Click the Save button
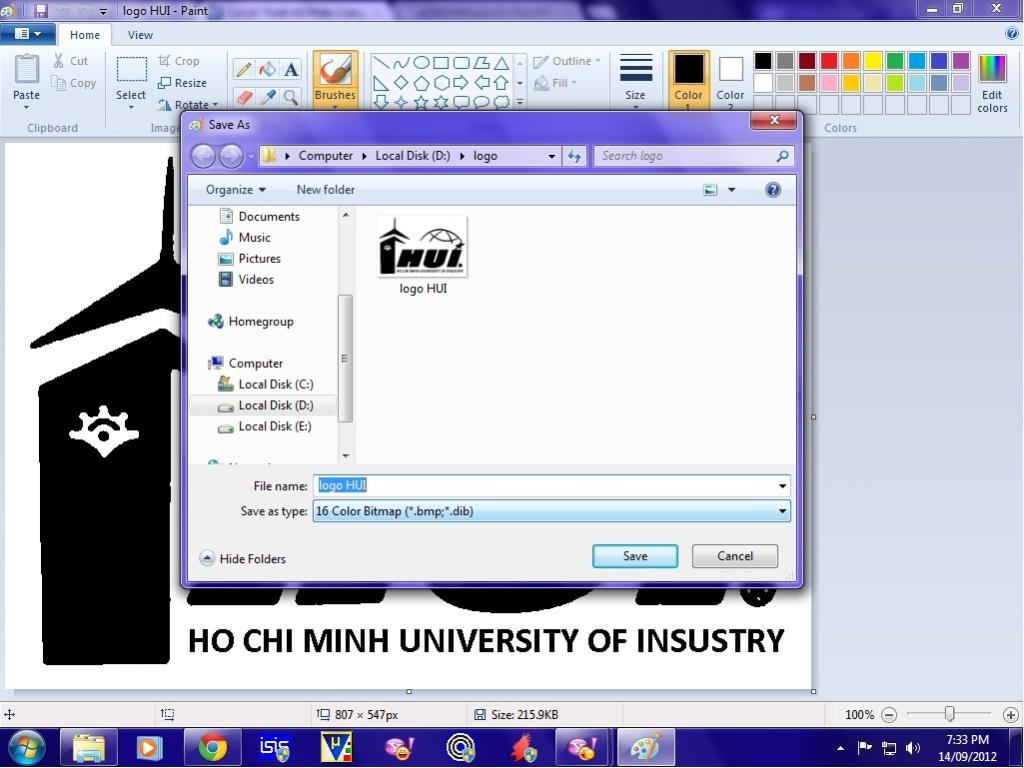Viewport: 1024px width, 768px height. click(635, 556)
